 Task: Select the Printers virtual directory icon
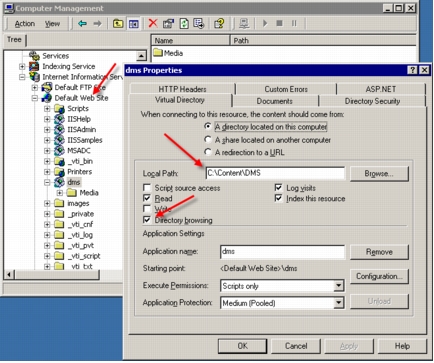59,172
